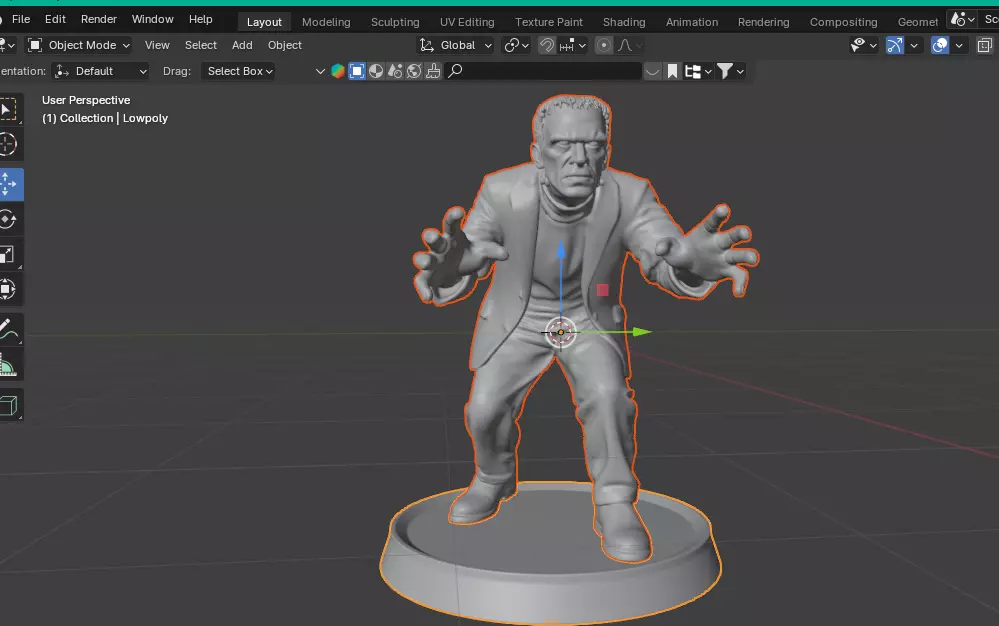Switch to Animation workspace tab
Viewport: 999px width, 626px height.
(x=692, y=22)
